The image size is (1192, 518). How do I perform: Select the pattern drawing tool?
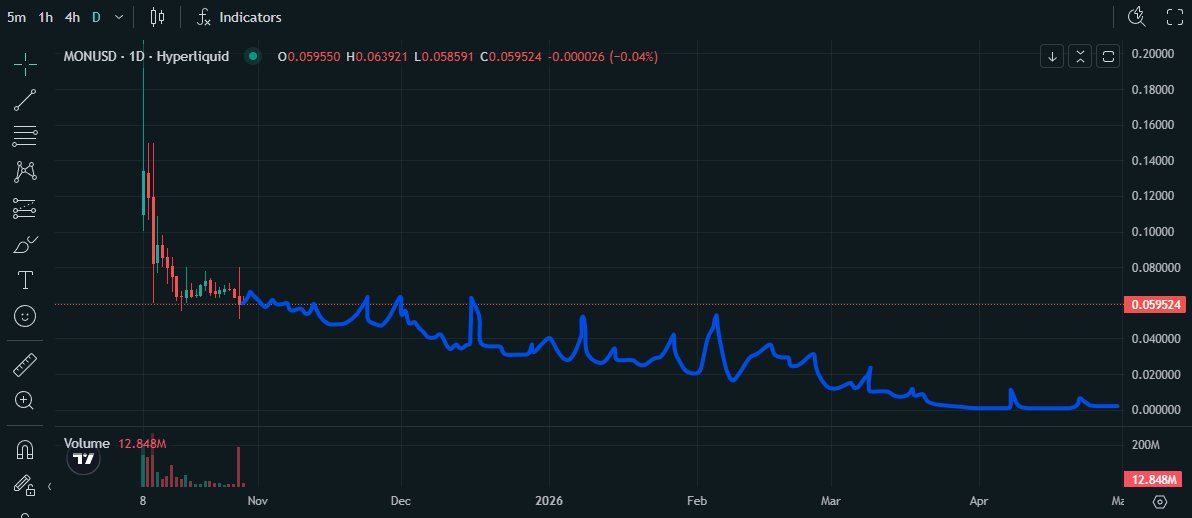point(25,172)
